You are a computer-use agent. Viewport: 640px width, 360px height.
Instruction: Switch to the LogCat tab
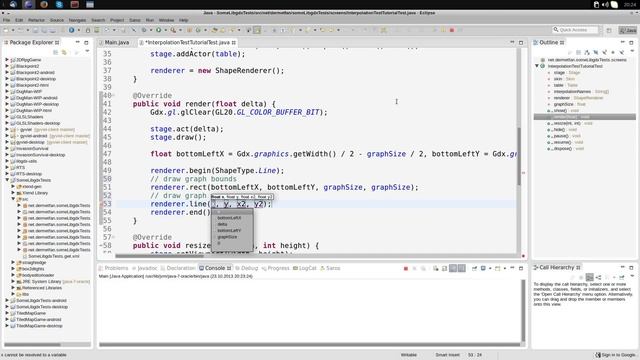[x=305, y=268]
